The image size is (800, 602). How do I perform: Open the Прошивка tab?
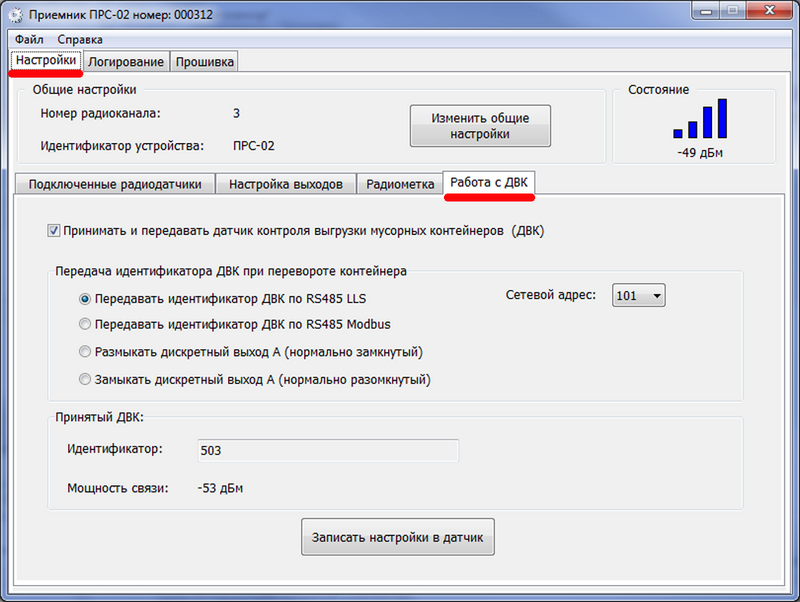[x=205, y=62]
